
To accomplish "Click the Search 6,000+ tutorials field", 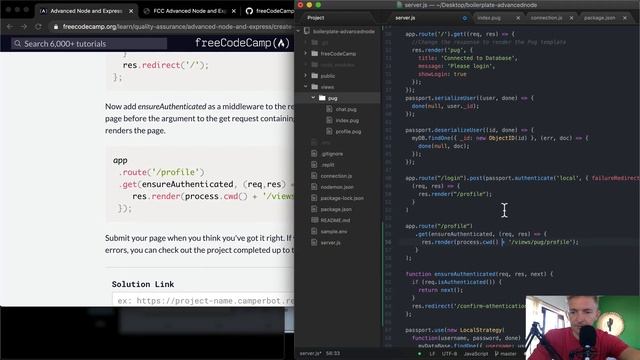I will tap(89, 44).
